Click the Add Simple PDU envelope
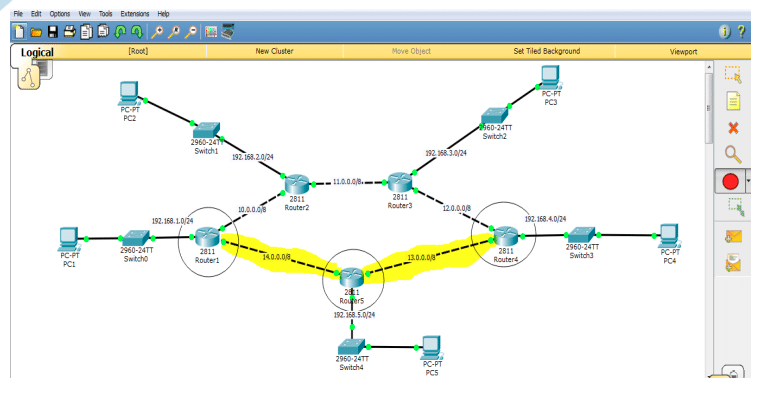This screenshot has width=762, height=393. [733, 237]
